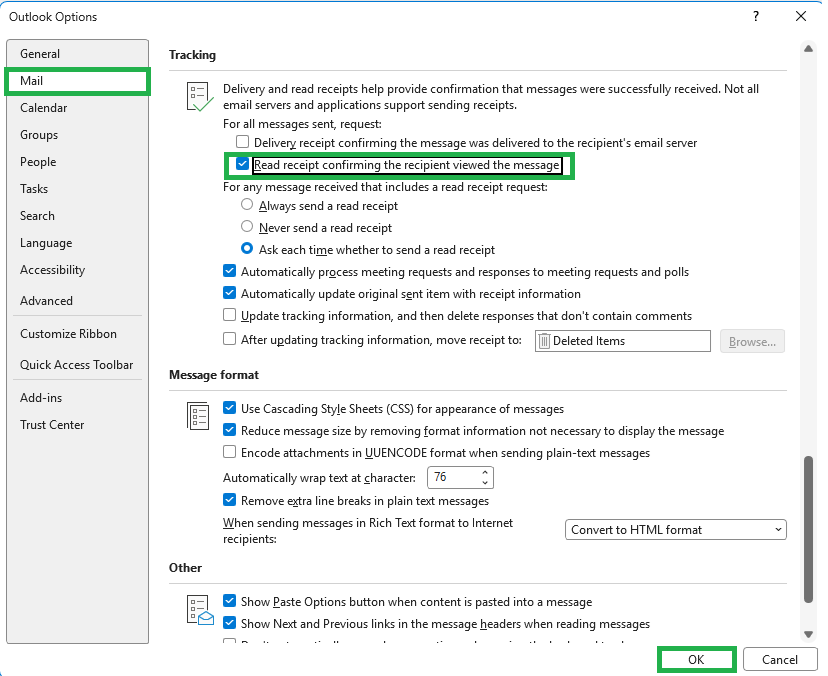Viewport: 828px width, 676px height.
Task: Toggle Show Next and Previous links checkbox
Action: (229, 623)
